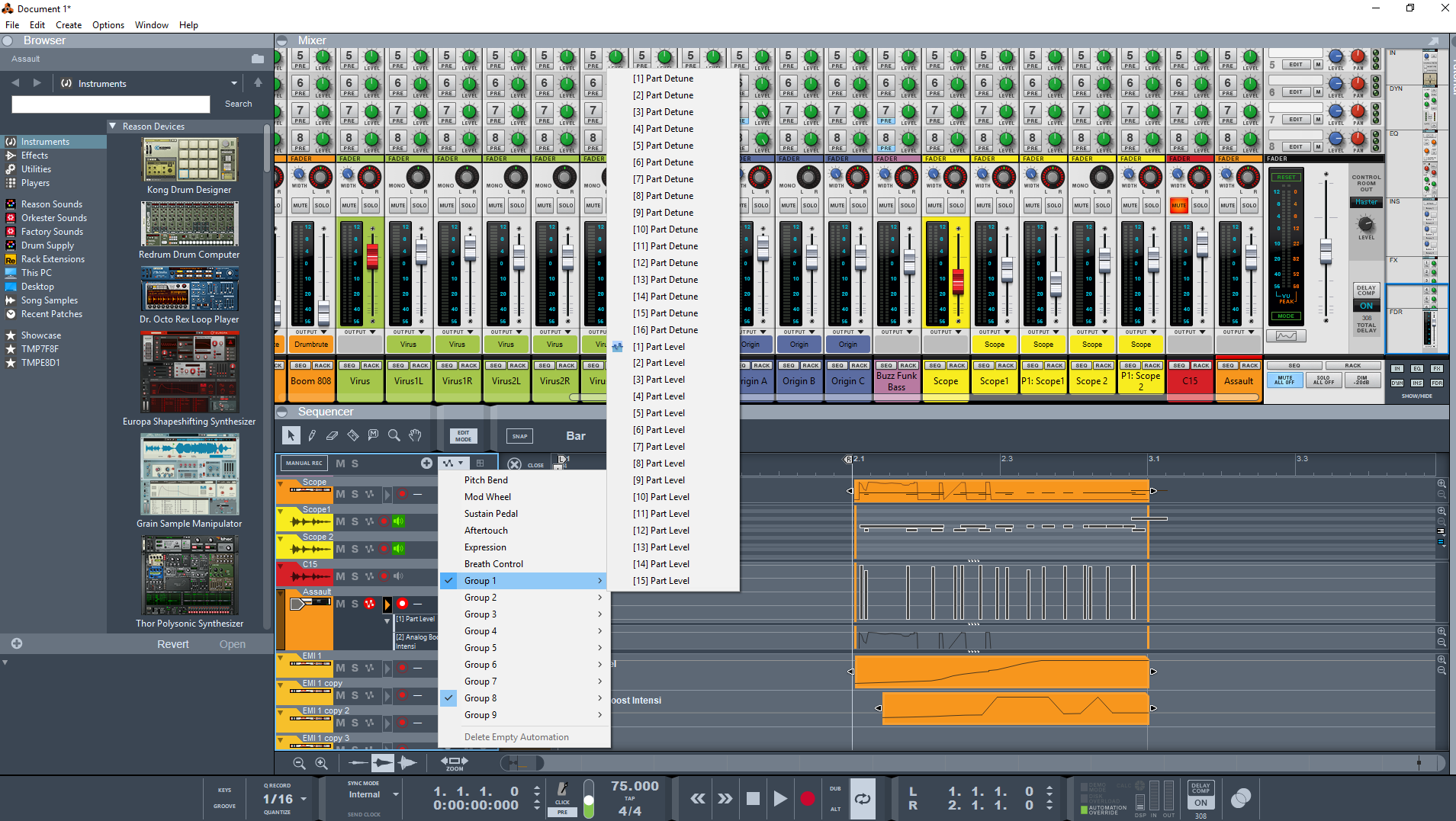Toggle MUTE on the C15 mixer channel
This screenshot has width=1456, height=821.
click(x=1178, y=205)
